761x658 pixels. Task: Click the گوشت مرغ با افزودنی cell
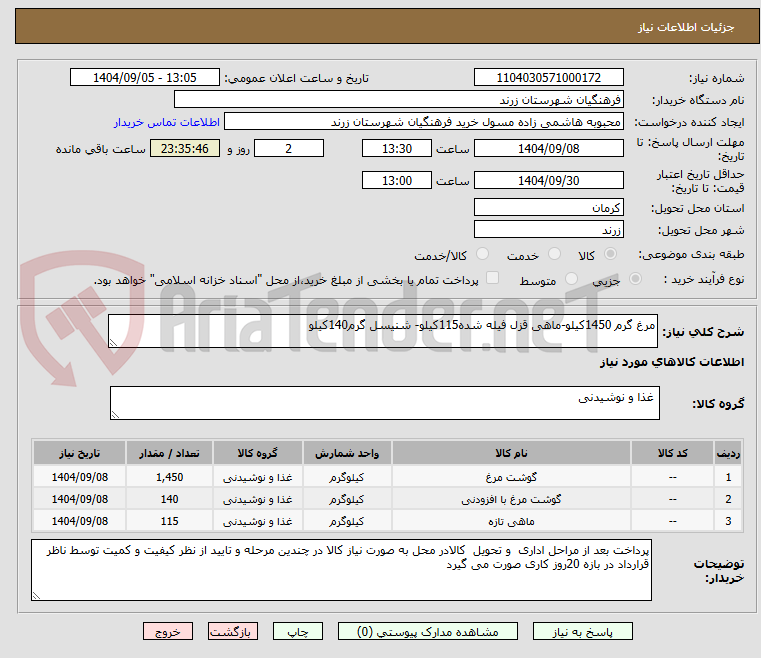(511, 499)
